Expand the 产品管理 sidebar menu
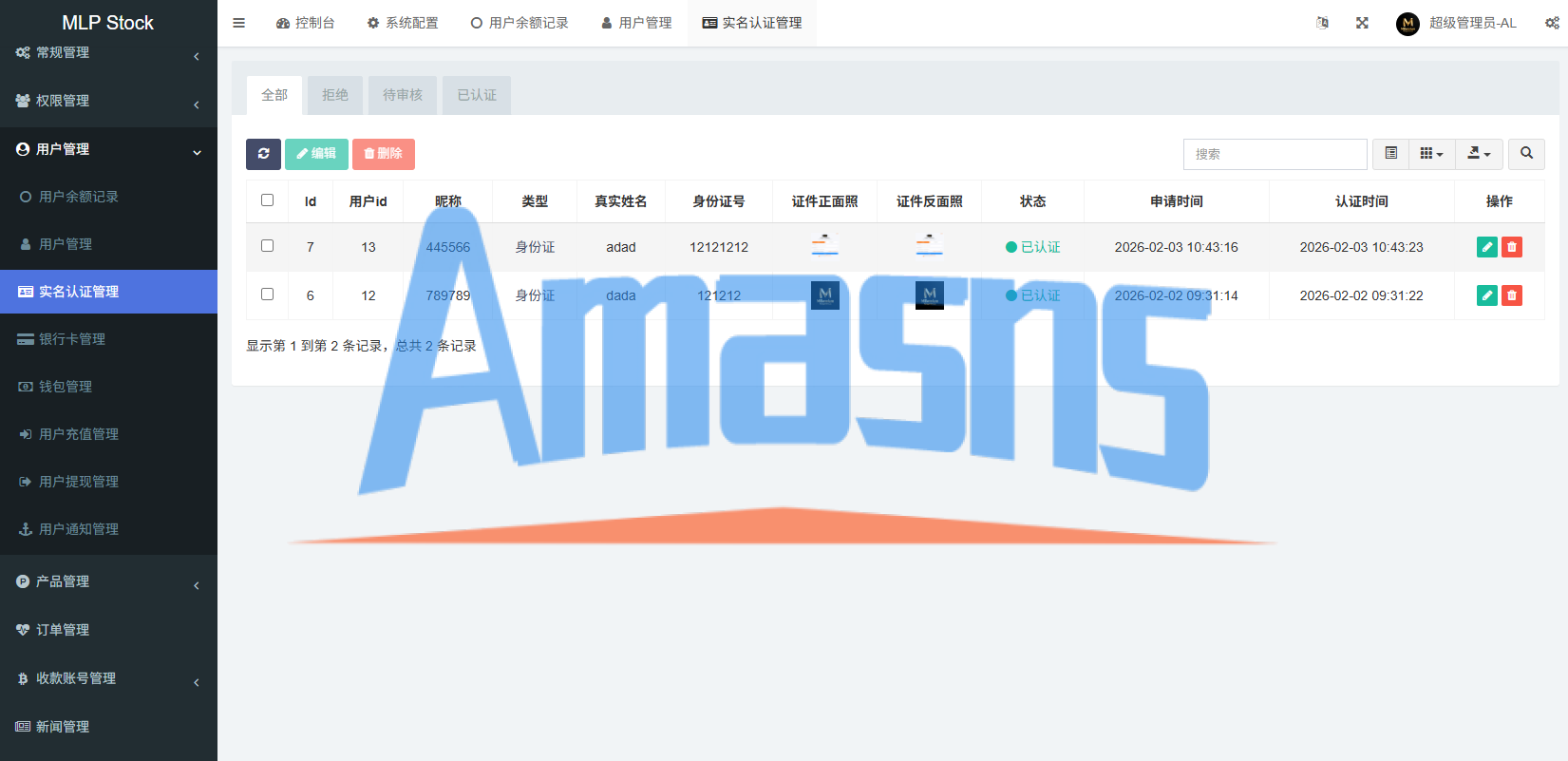 click(x=108, y=582)
